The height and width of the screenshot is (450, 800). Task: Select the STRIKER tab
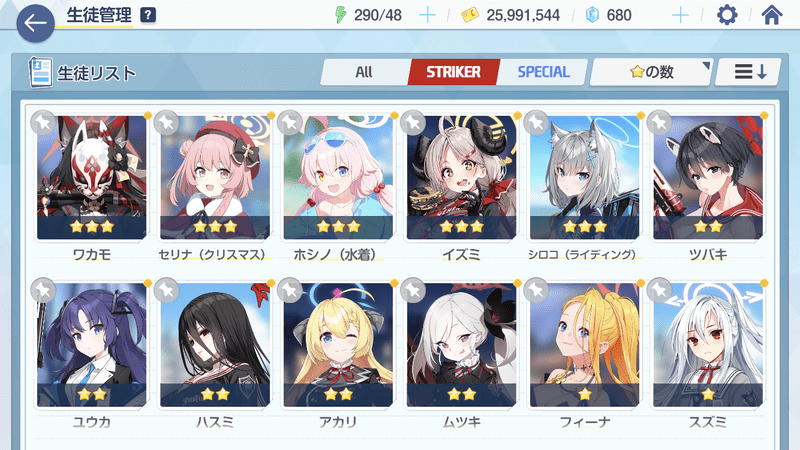click(453, 72)
